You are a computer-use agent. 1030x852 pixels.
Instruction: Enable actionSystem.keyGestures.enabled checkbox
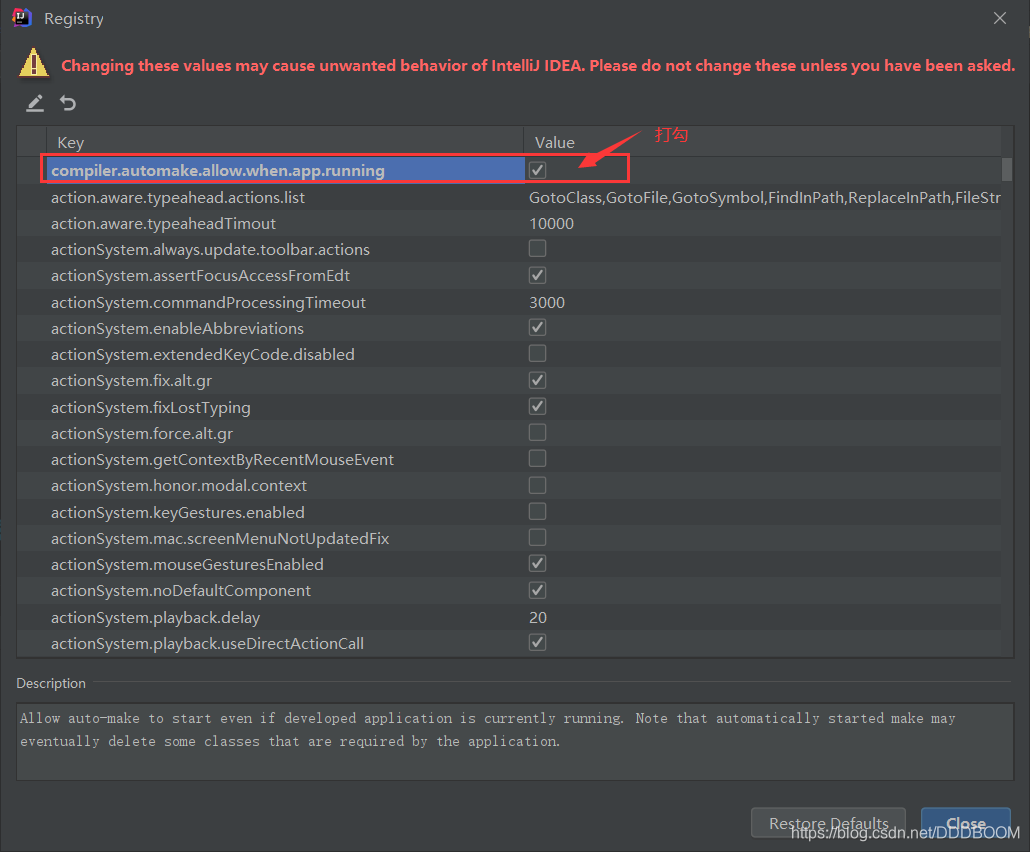point(537,512)
